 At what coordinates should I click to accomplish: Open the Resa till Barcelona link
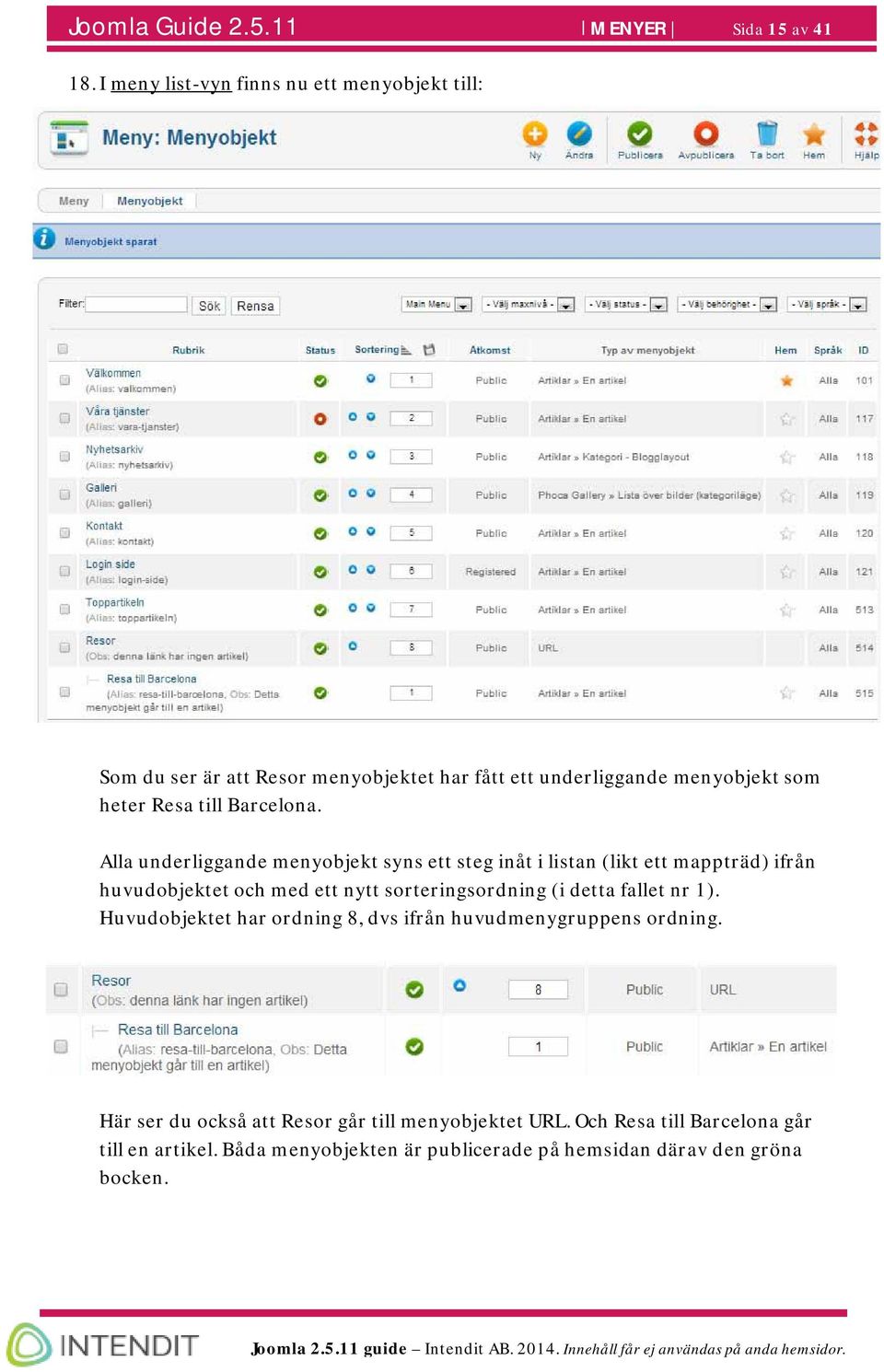click(151, 679)
